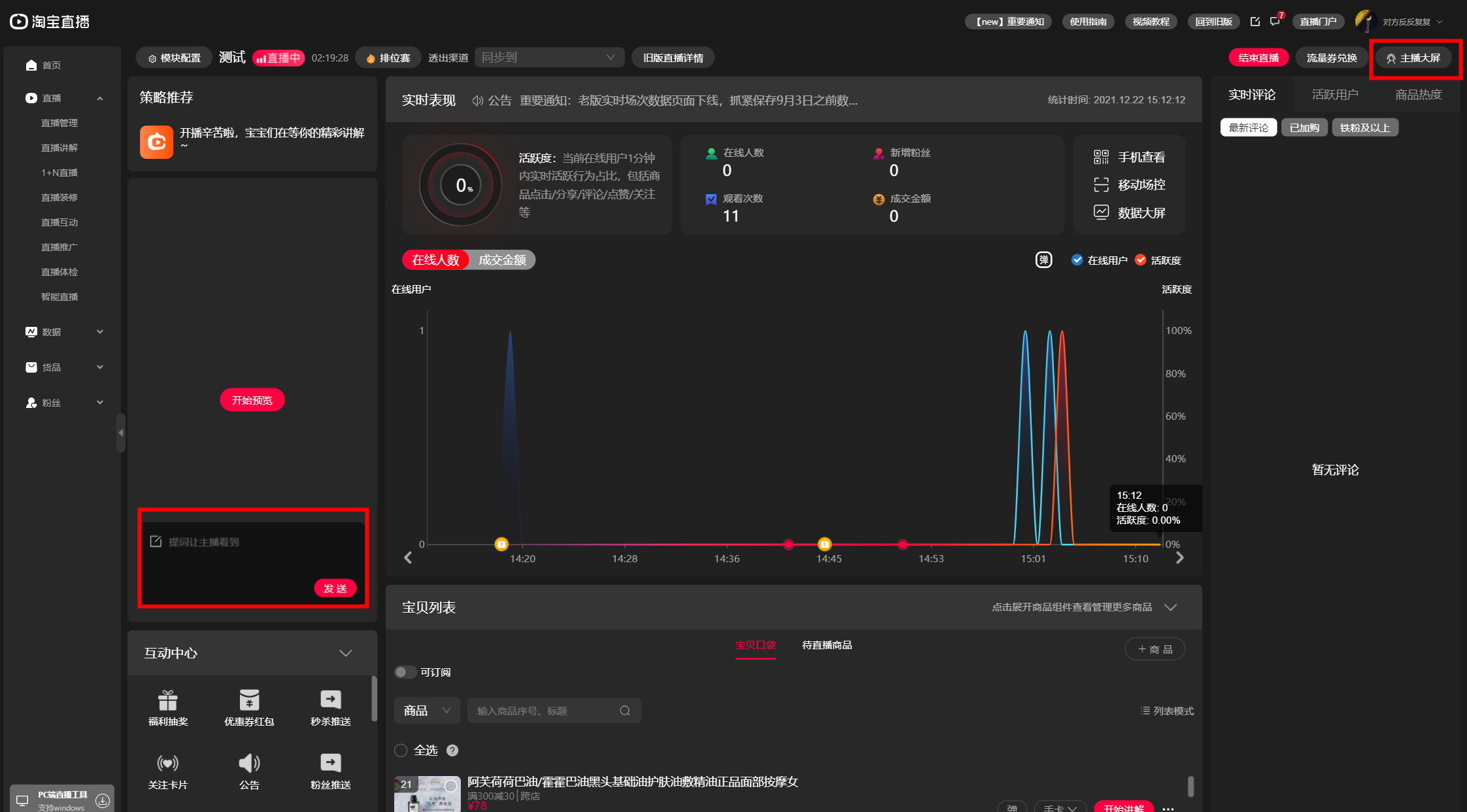Open 主播大屏 anchor screen
The height and width of the screenshot is (812, 1467).
point(1413,58)
